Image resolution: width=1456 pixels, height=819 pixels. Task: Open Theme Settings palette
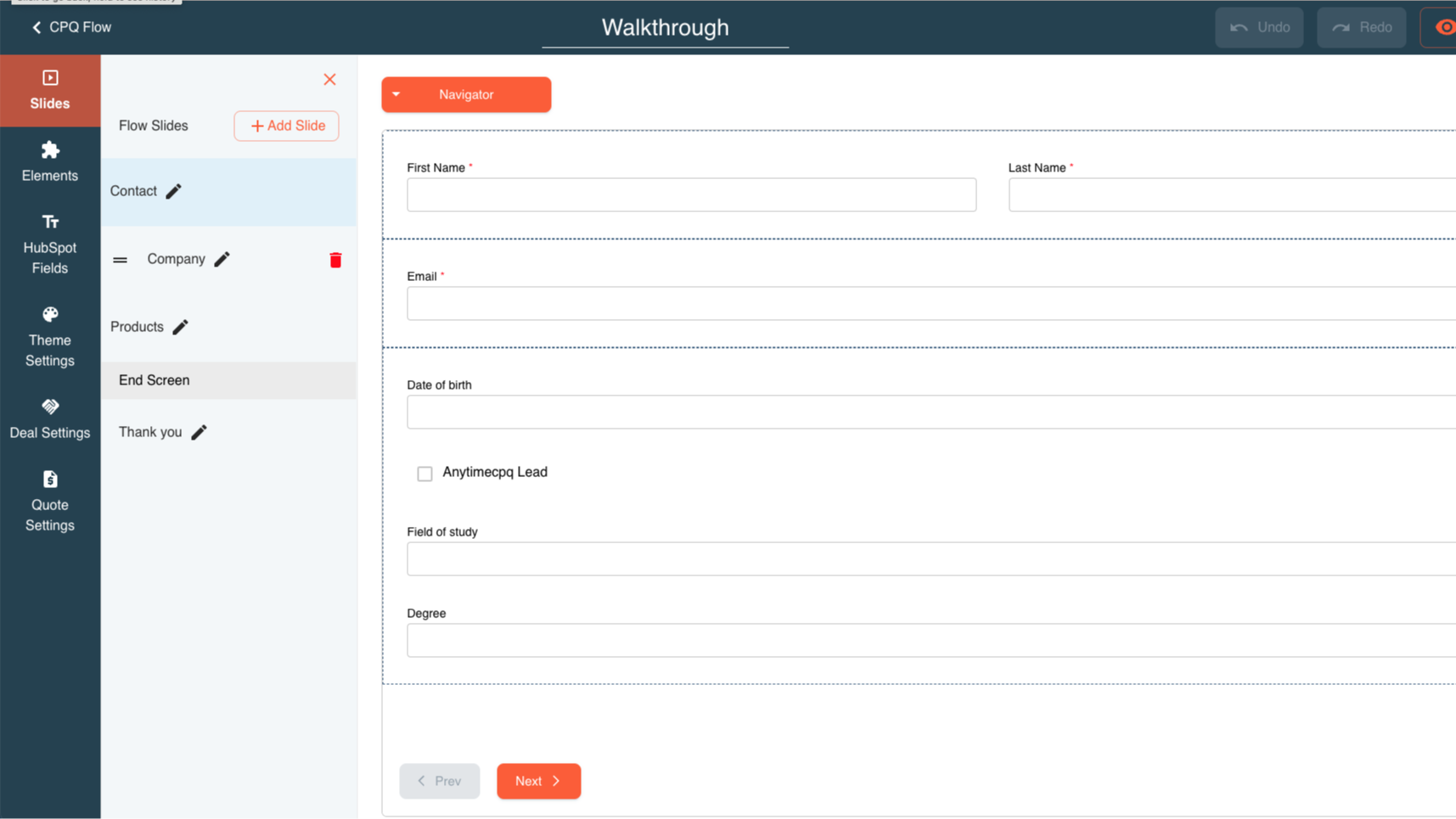click(50, 337)
